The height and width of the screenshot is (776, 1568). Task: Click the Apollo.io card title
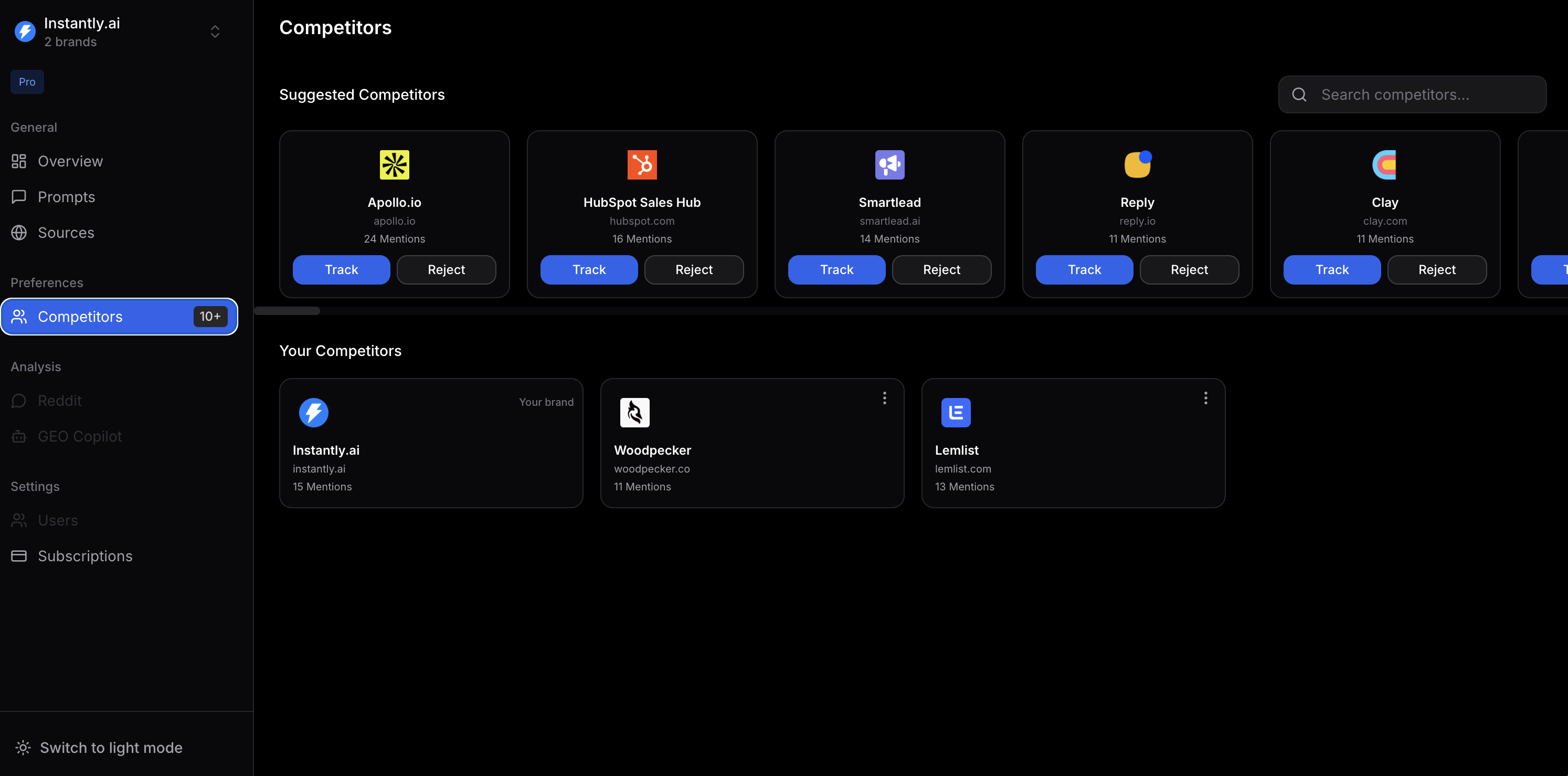[x=395, y=203]
